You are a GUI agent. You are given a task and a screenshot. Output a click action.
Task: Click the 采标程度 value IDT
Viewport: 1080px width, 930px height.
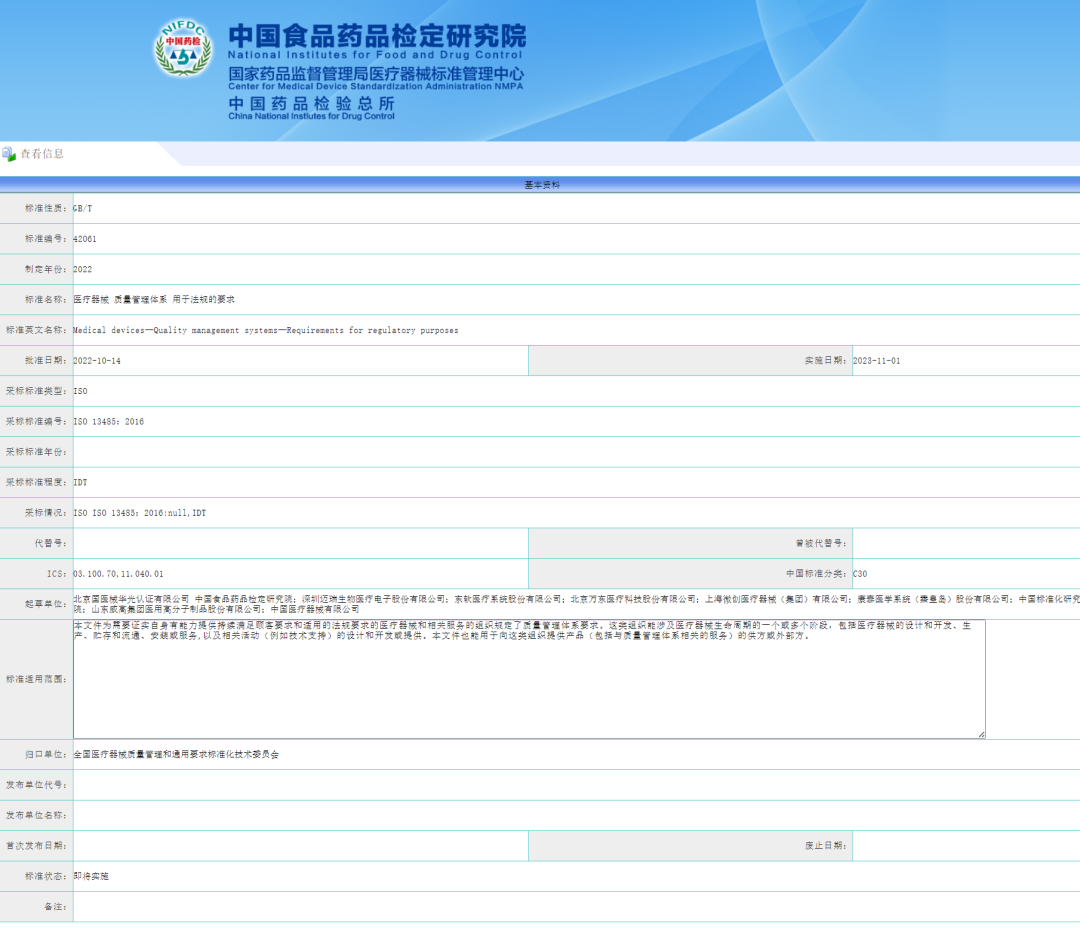81,482
